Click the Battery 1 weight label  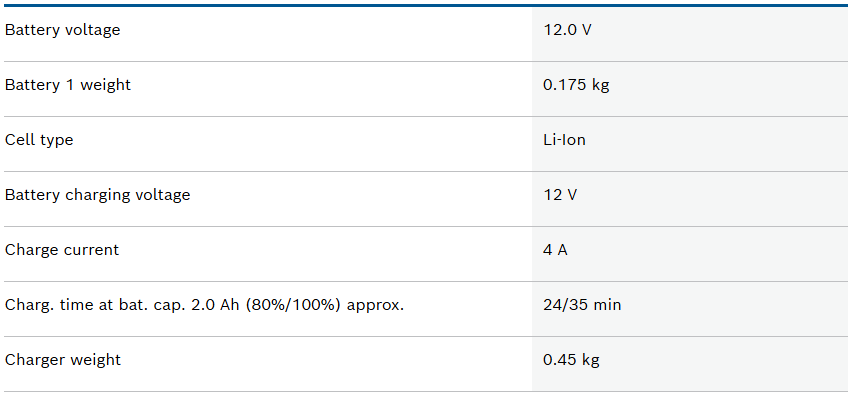(68, 86)
